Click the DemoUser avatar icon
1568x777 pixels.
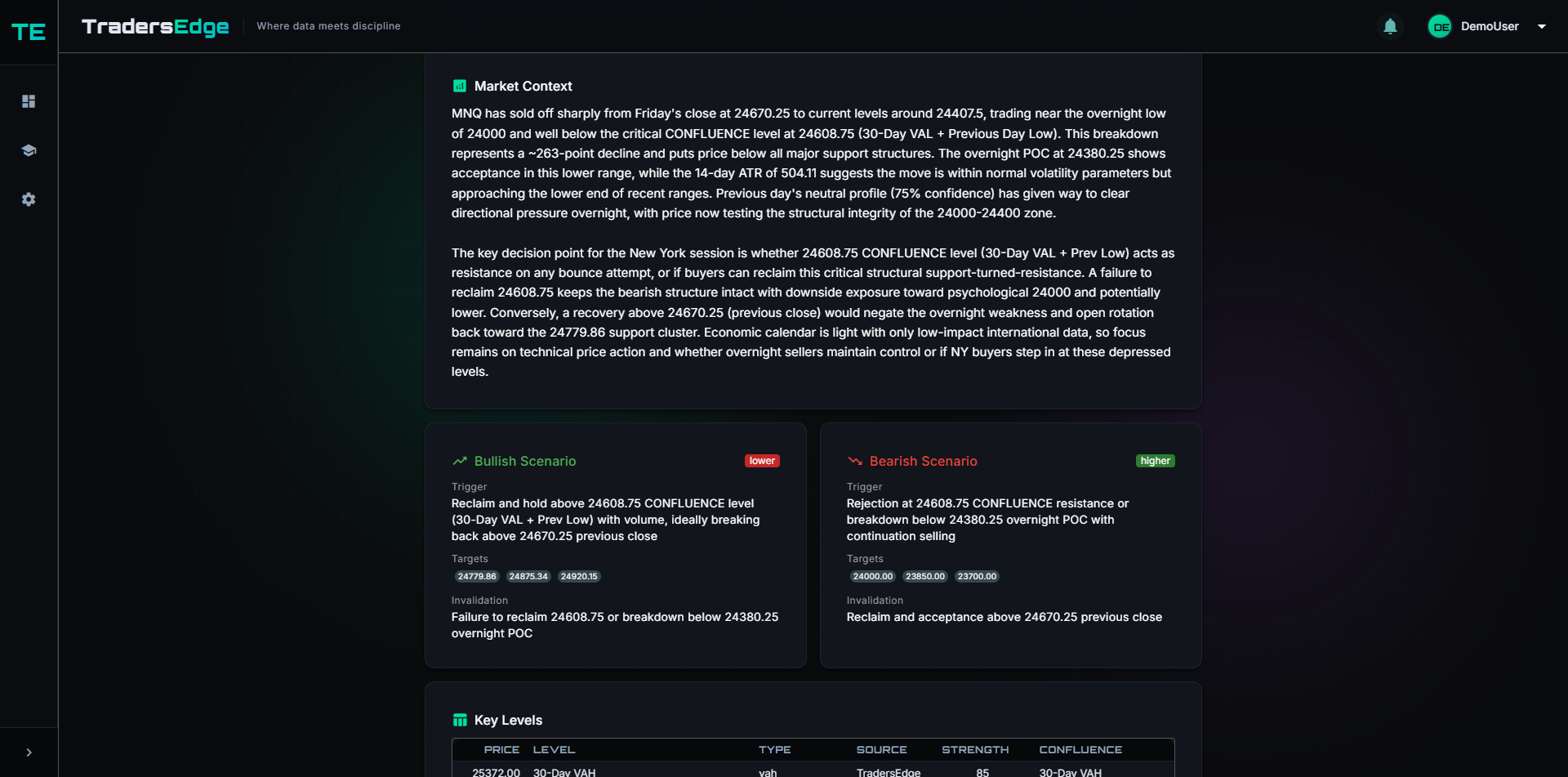1440,26
